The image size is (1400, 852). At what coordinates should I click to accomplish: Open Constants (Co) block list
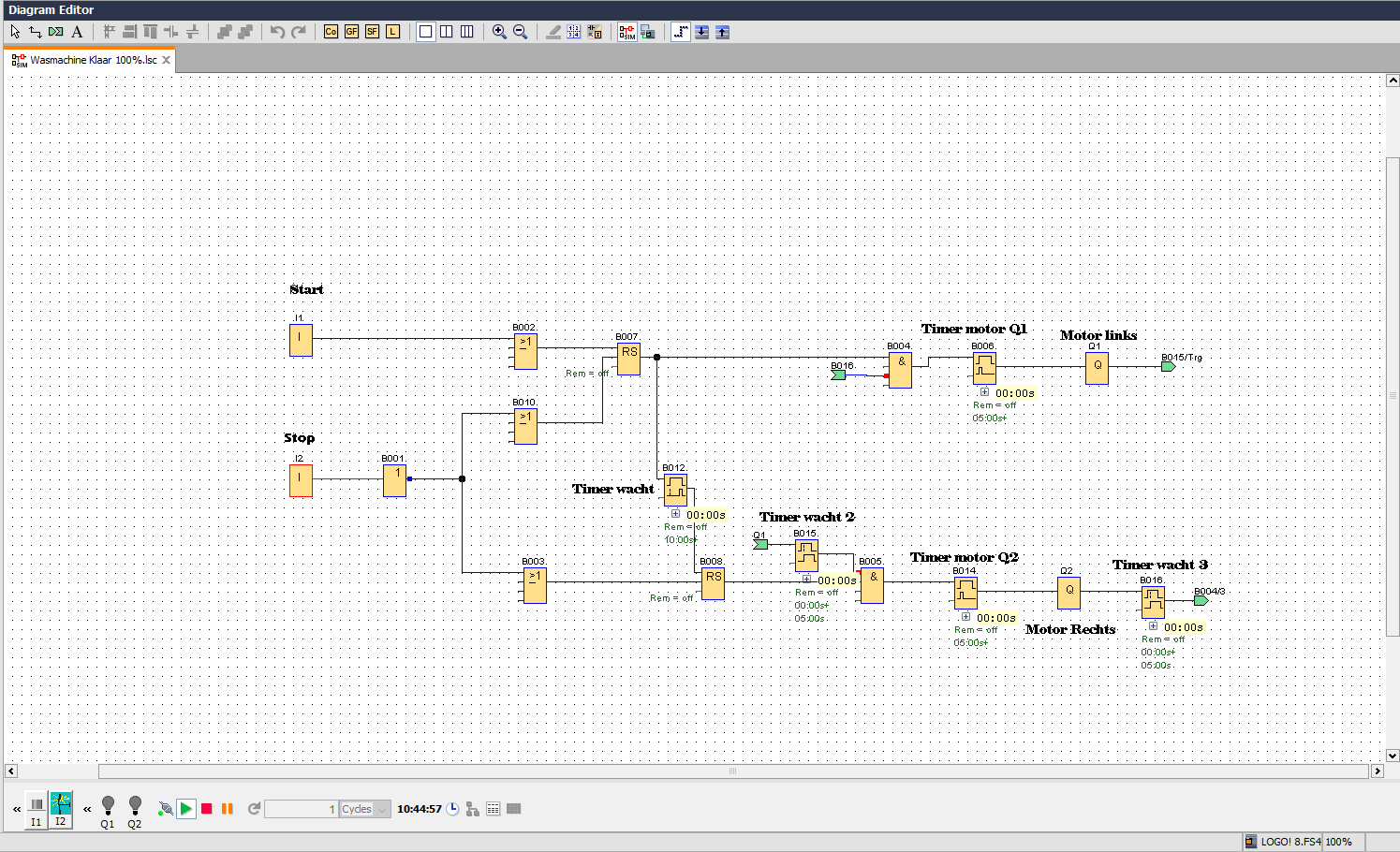(331, 32)
